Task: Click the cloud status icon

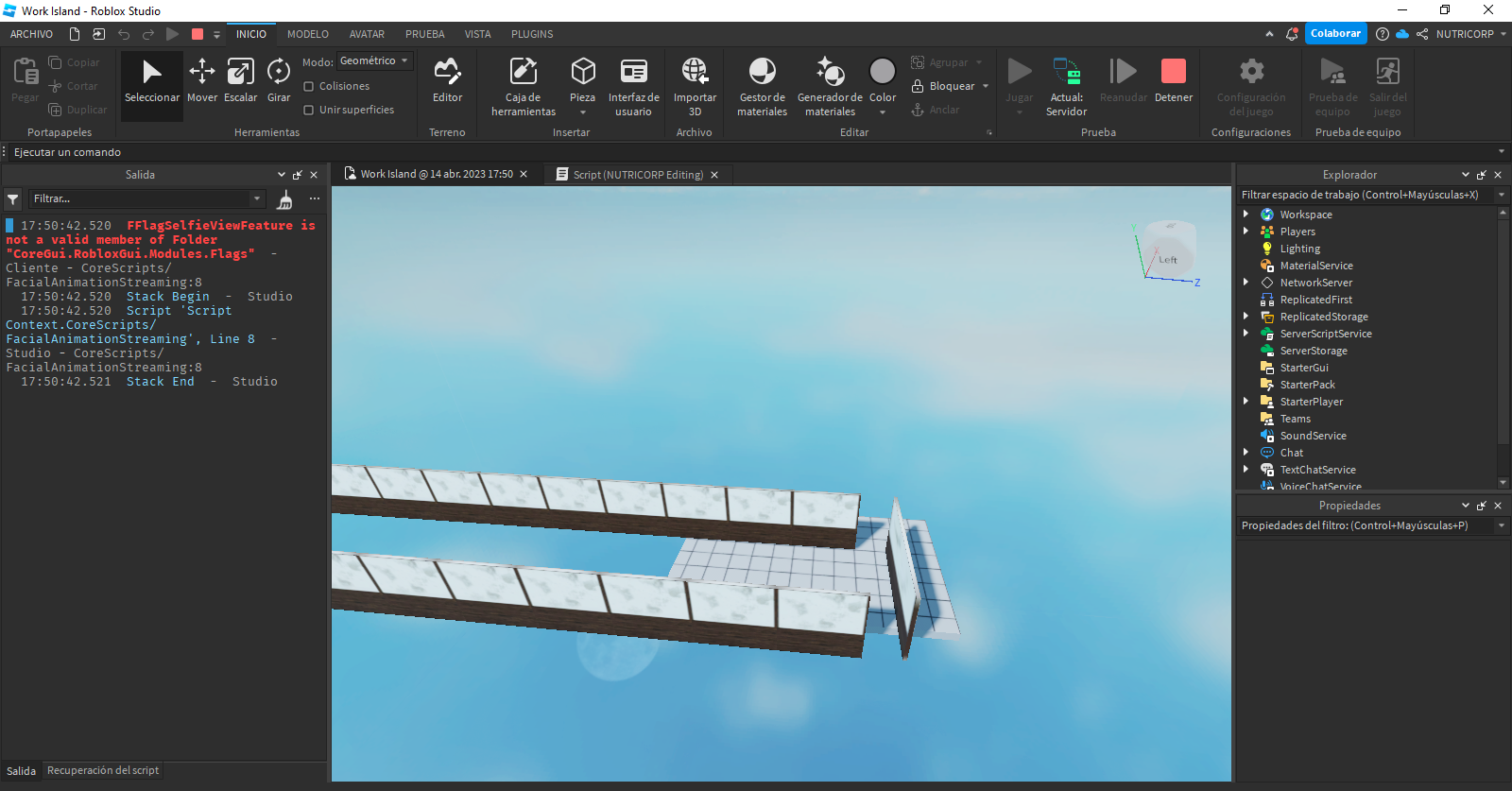Action: [1402, 34]
